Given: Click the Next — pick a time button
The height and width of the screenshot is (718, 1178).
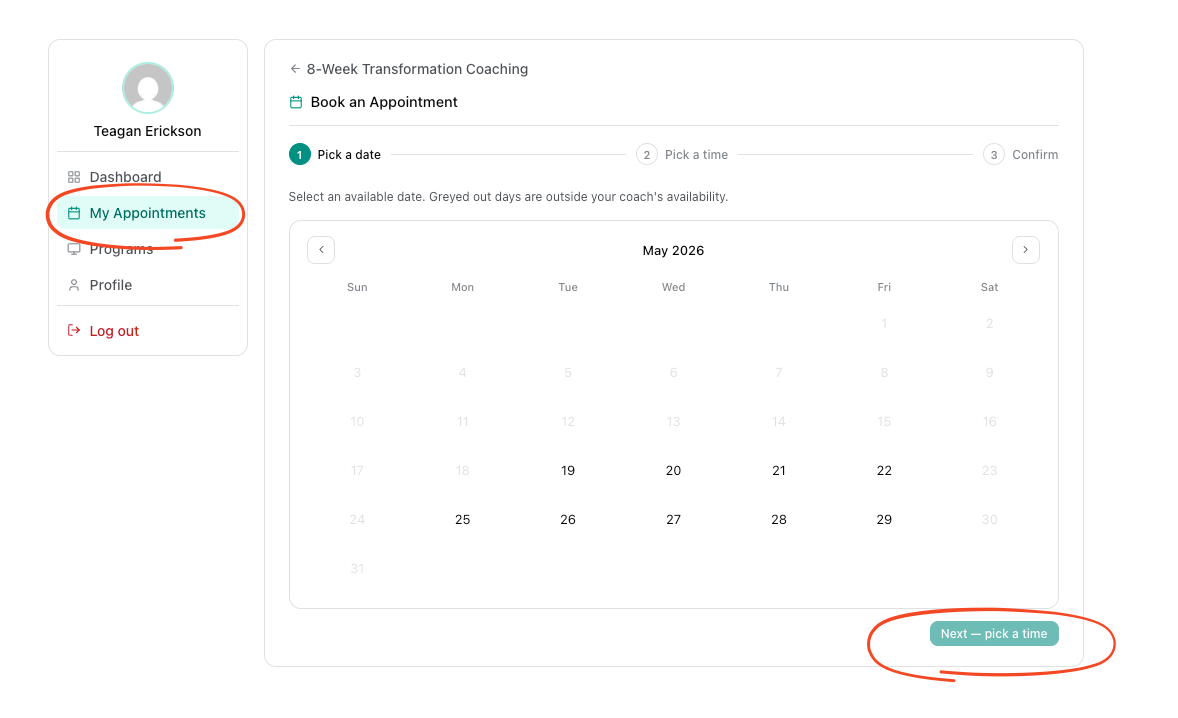Looking at the screenshot, I should pyautogui.click(x=994, y=634).
